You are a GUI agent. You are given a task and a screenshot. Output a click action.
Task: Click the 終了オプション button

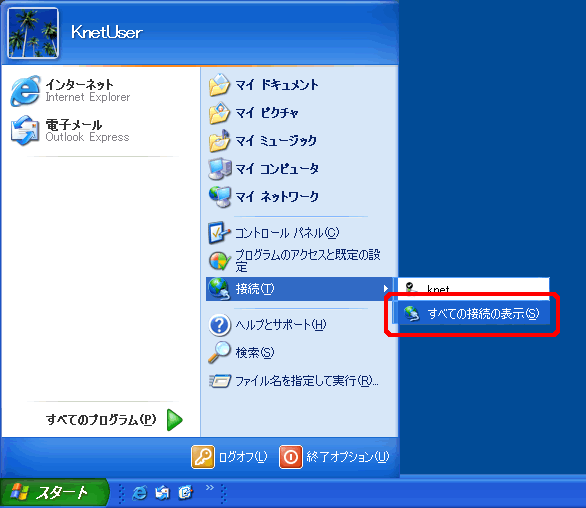(334, 457)
